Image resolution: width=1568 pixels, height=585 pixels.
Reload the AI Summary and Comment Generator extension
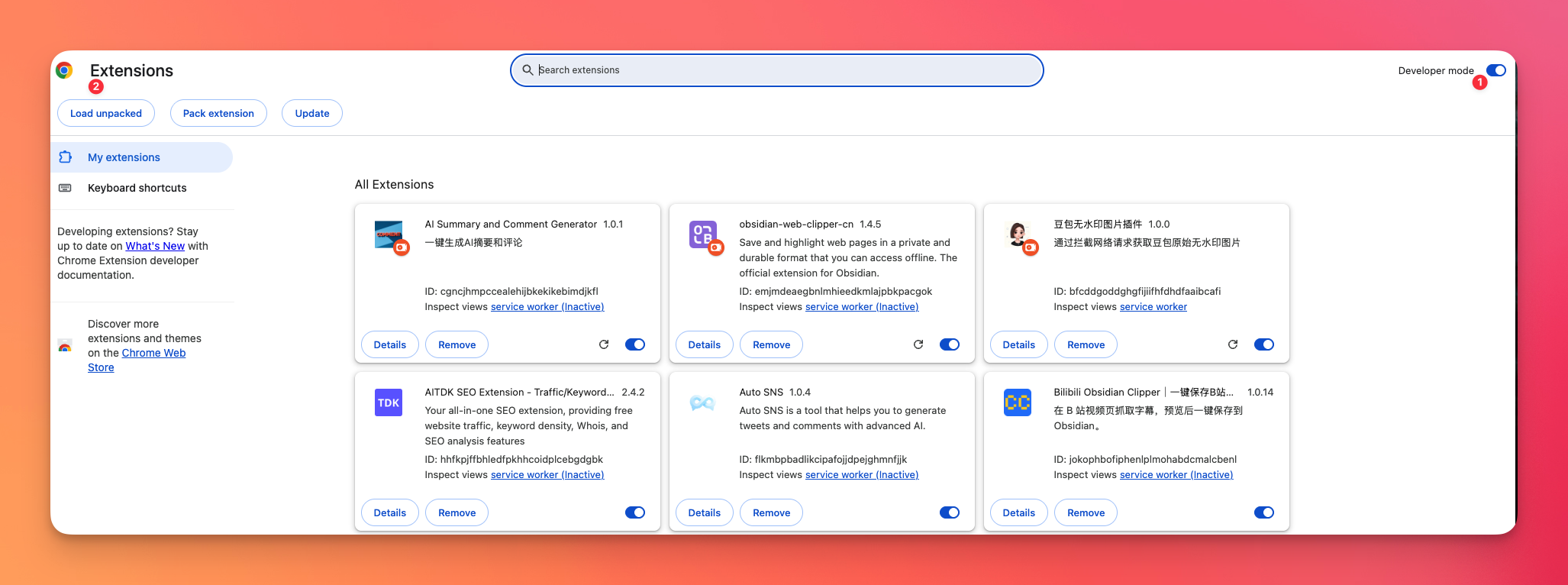(x=604, y=344)
